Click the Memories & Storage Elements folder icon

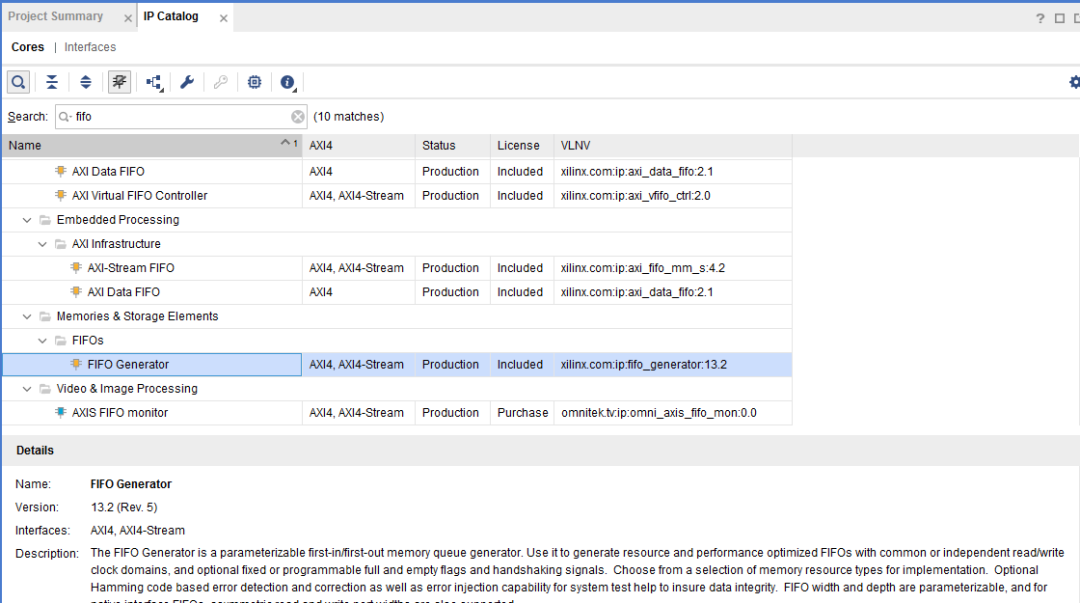point(45,316)
